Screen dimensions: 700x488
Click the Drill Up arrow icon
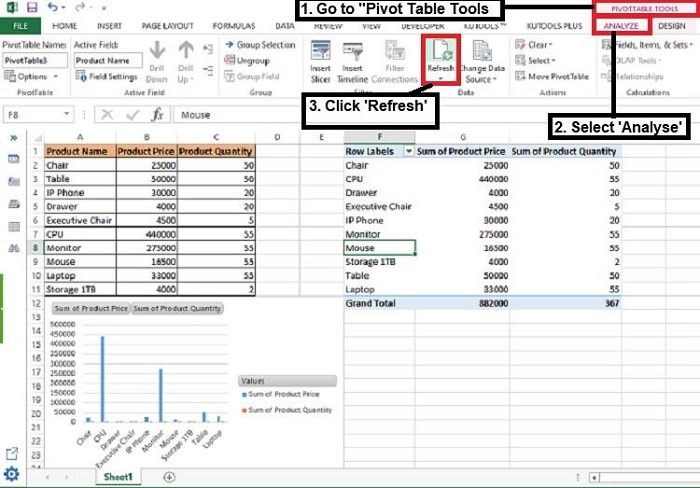pyautogui.click(x=186, y=50)
